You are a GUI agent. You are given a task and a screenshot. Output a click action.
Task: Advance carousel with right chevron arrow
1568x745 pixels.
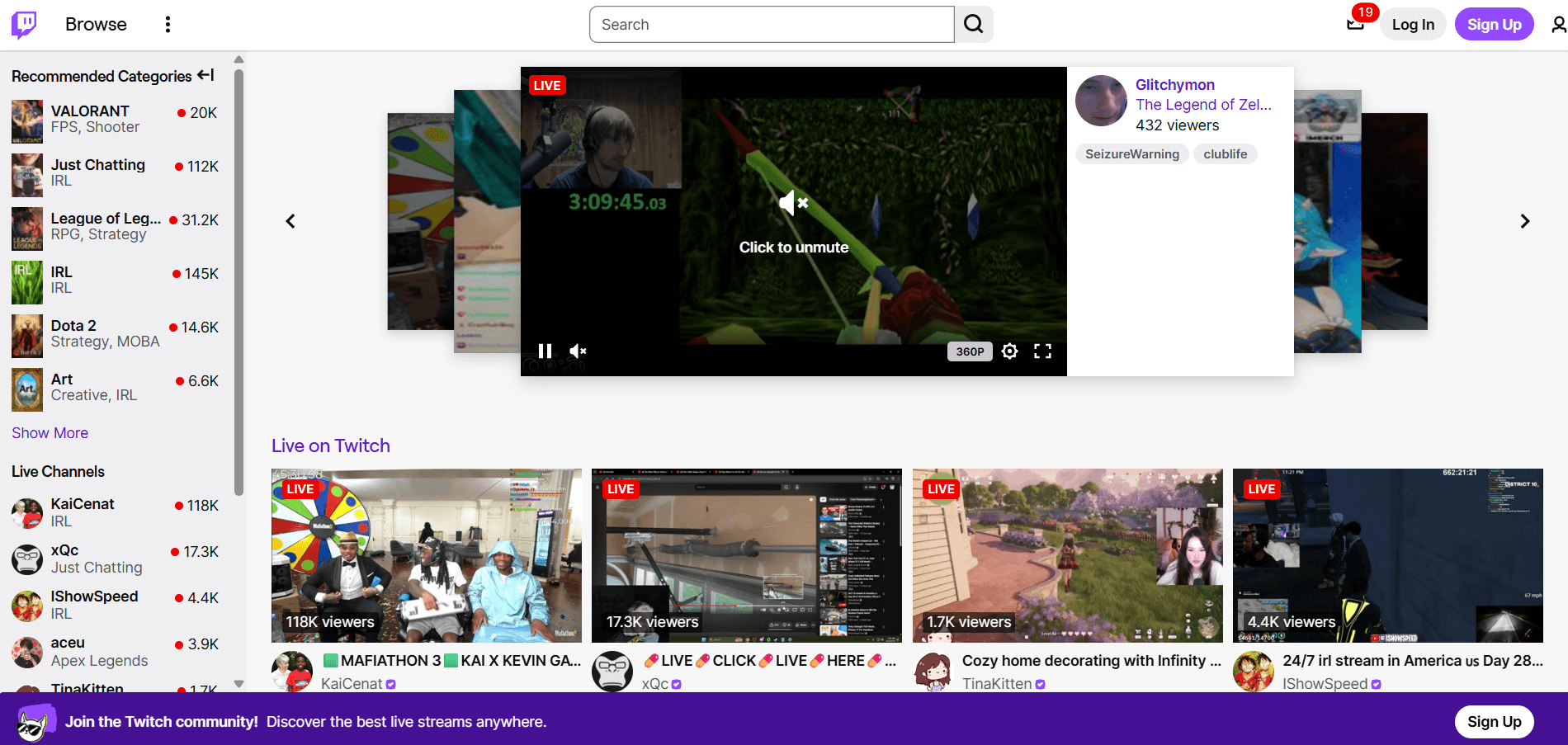pyautogui.click(x=1524, y=220)
